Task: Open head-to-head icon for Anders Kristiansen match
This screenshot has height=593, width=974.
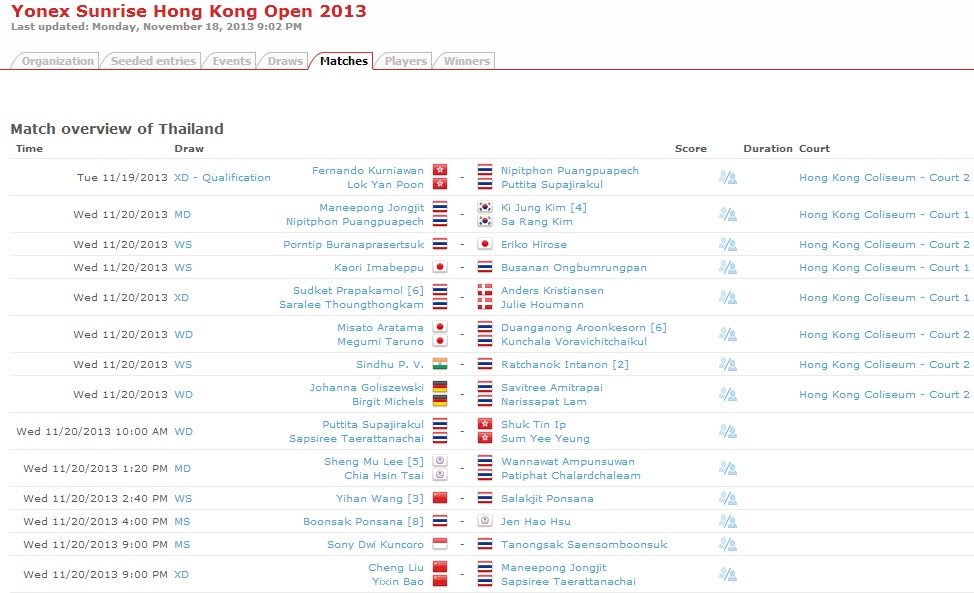Action: tap(727, 297)
